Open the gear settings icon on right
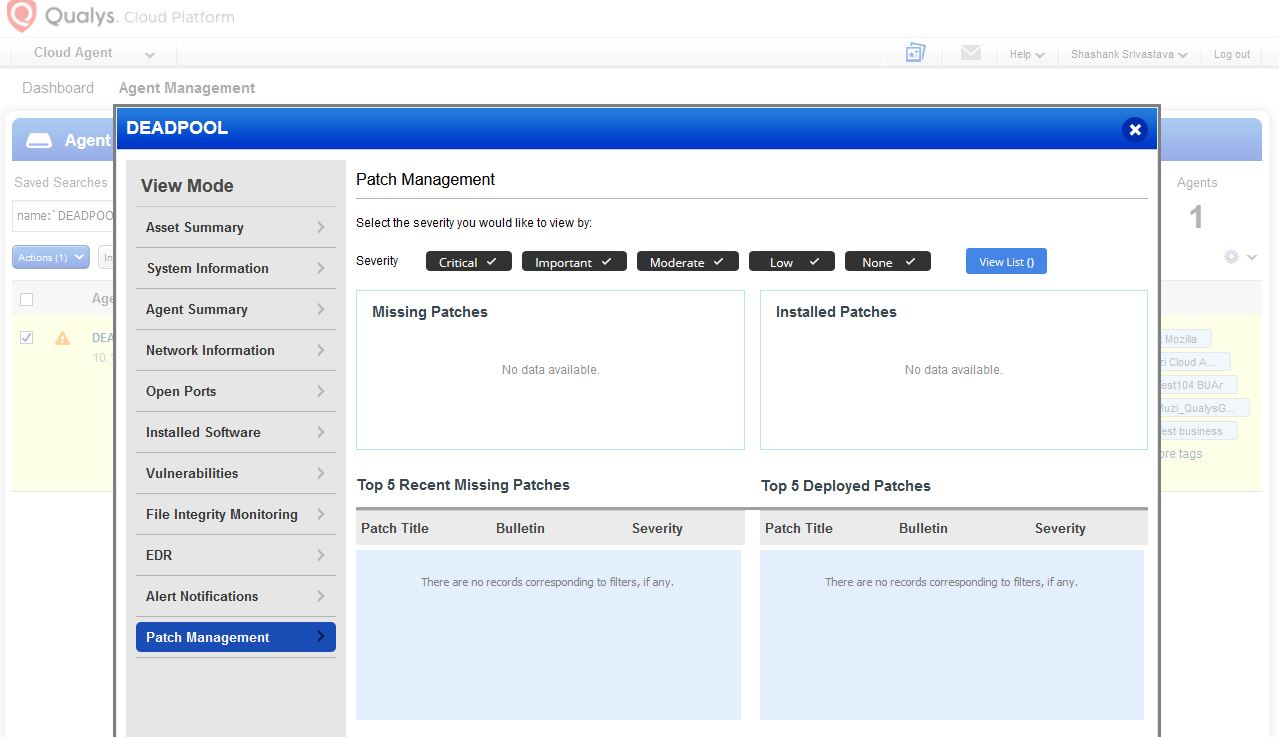 (1232, 257)
